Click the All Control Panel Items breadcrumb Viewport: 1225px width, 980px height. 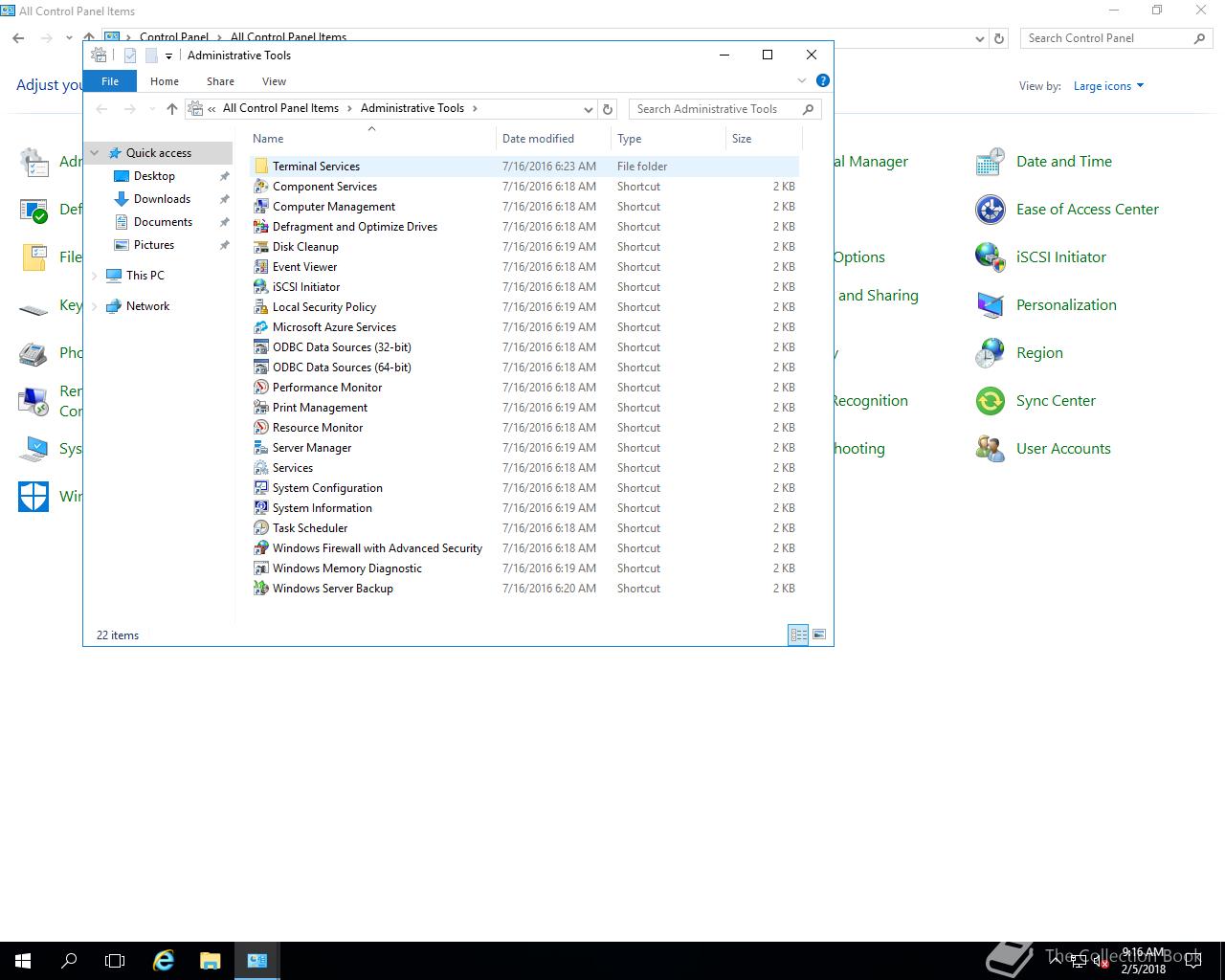[x=280, y=108]
